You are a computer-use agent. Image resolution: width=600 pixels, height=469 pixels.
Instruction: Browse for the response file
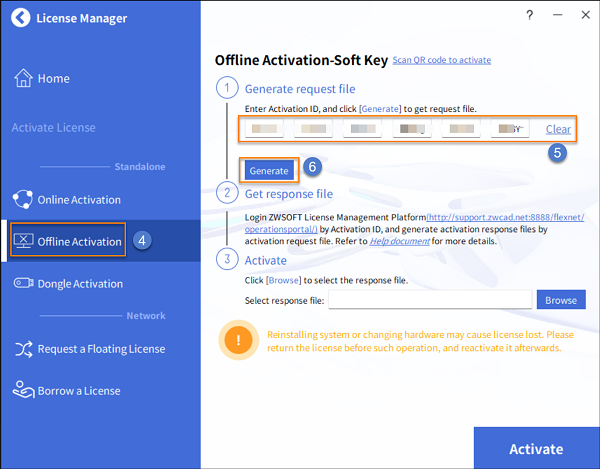[x=561, y=300]
